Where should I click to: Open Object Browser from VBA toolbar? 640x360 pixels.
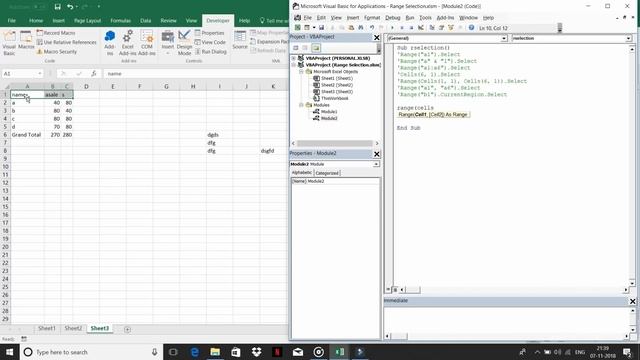click(x=451, y=27)
